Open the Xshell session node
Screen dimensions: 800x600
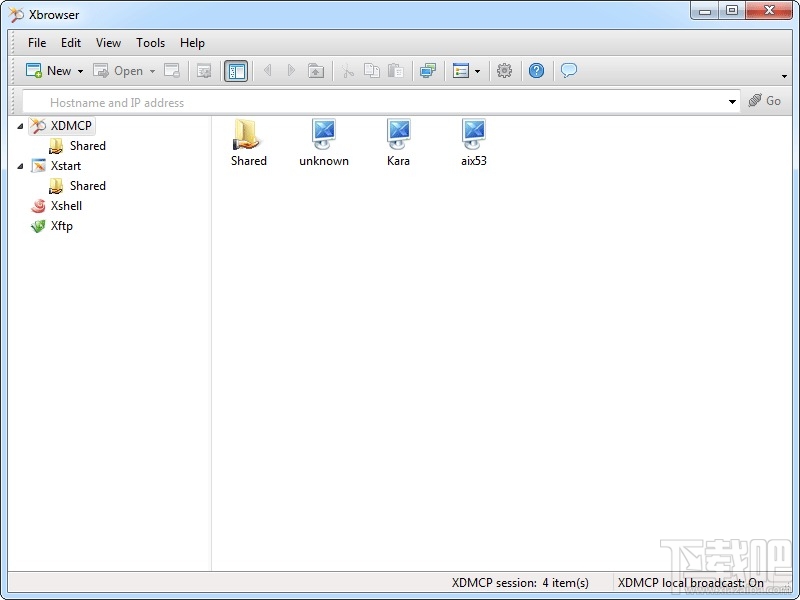coord(66,206)
